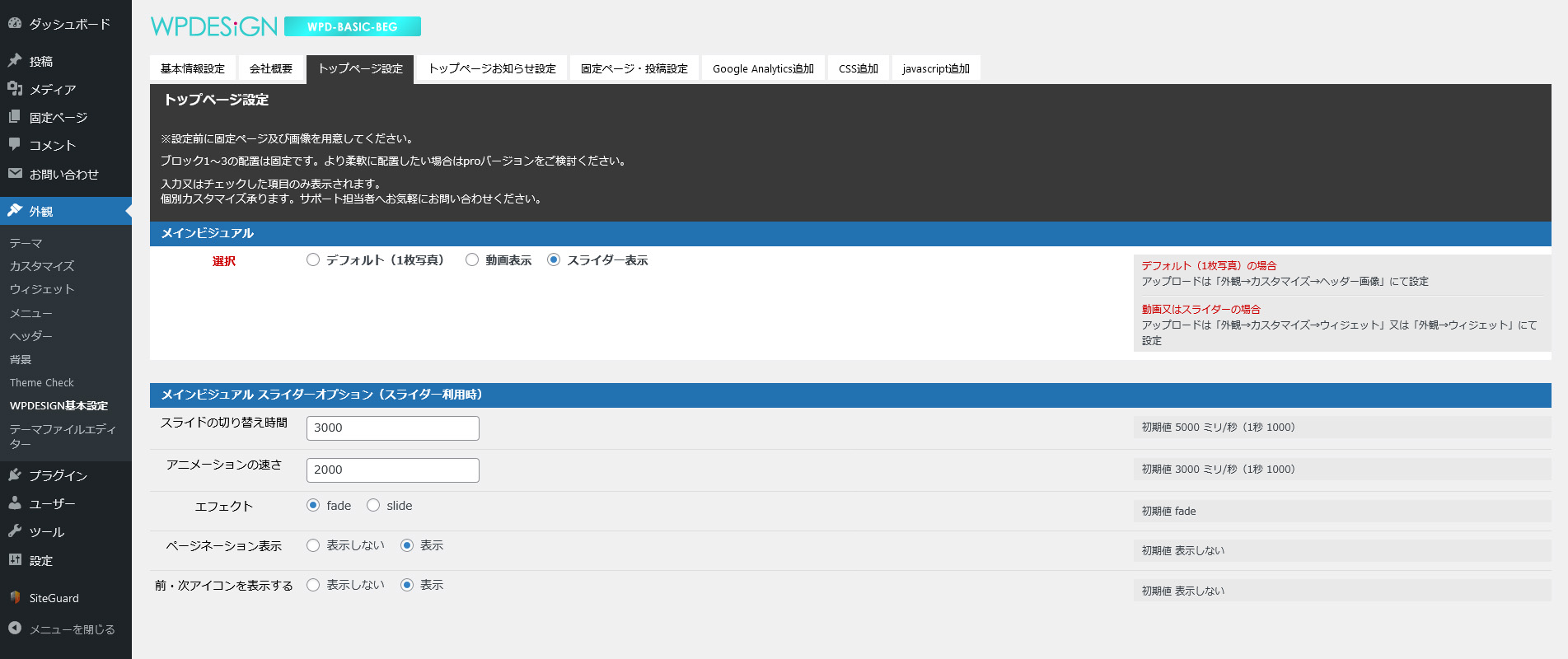Click the SiteGuard shield icon
Screen dimensions: 1568x659
click(15, 597)
